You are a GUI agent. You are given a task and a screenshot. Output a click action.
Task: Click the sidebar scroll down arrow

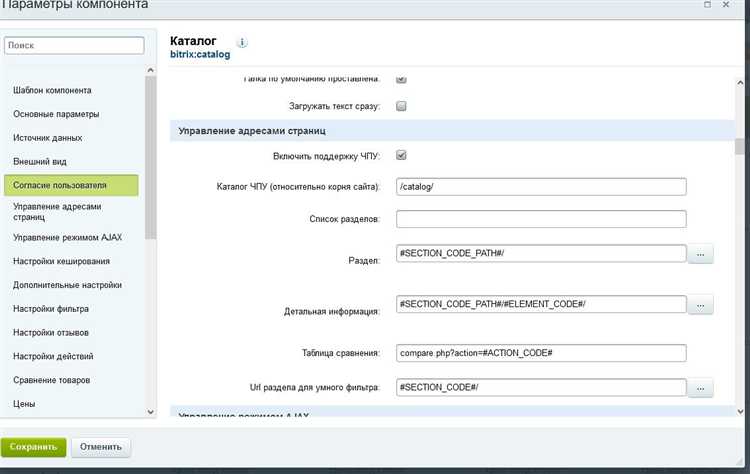pyautogui.click(x=151, y=411)
